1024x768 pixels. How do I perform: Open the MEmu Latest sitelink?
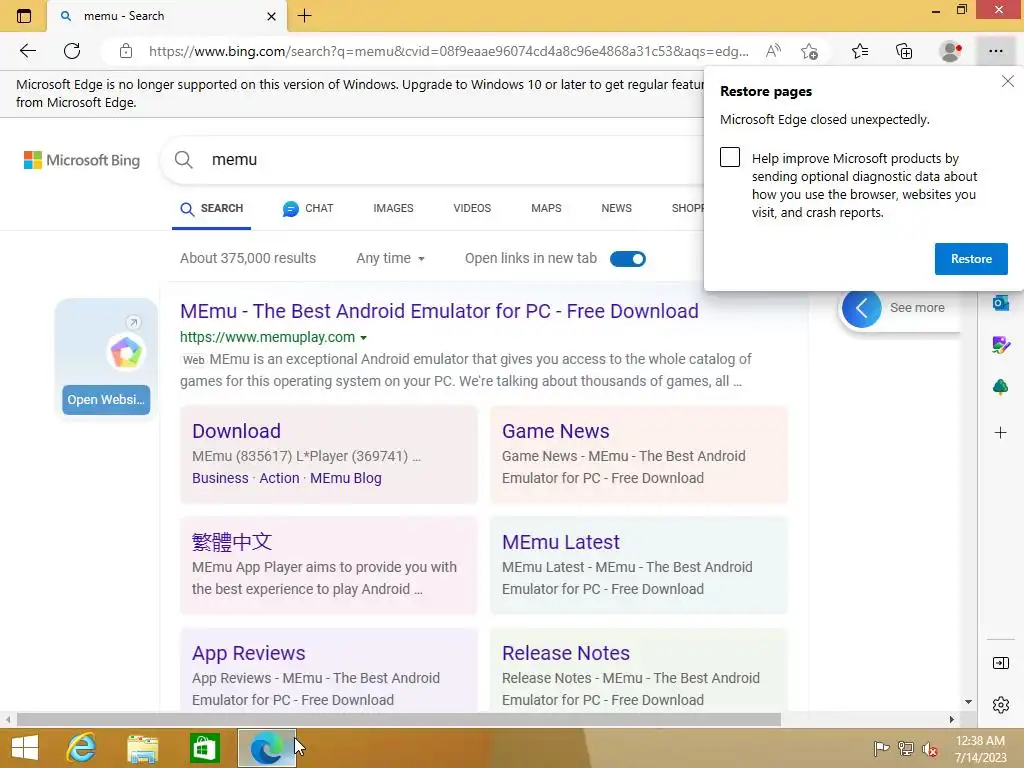click(560, 542)
